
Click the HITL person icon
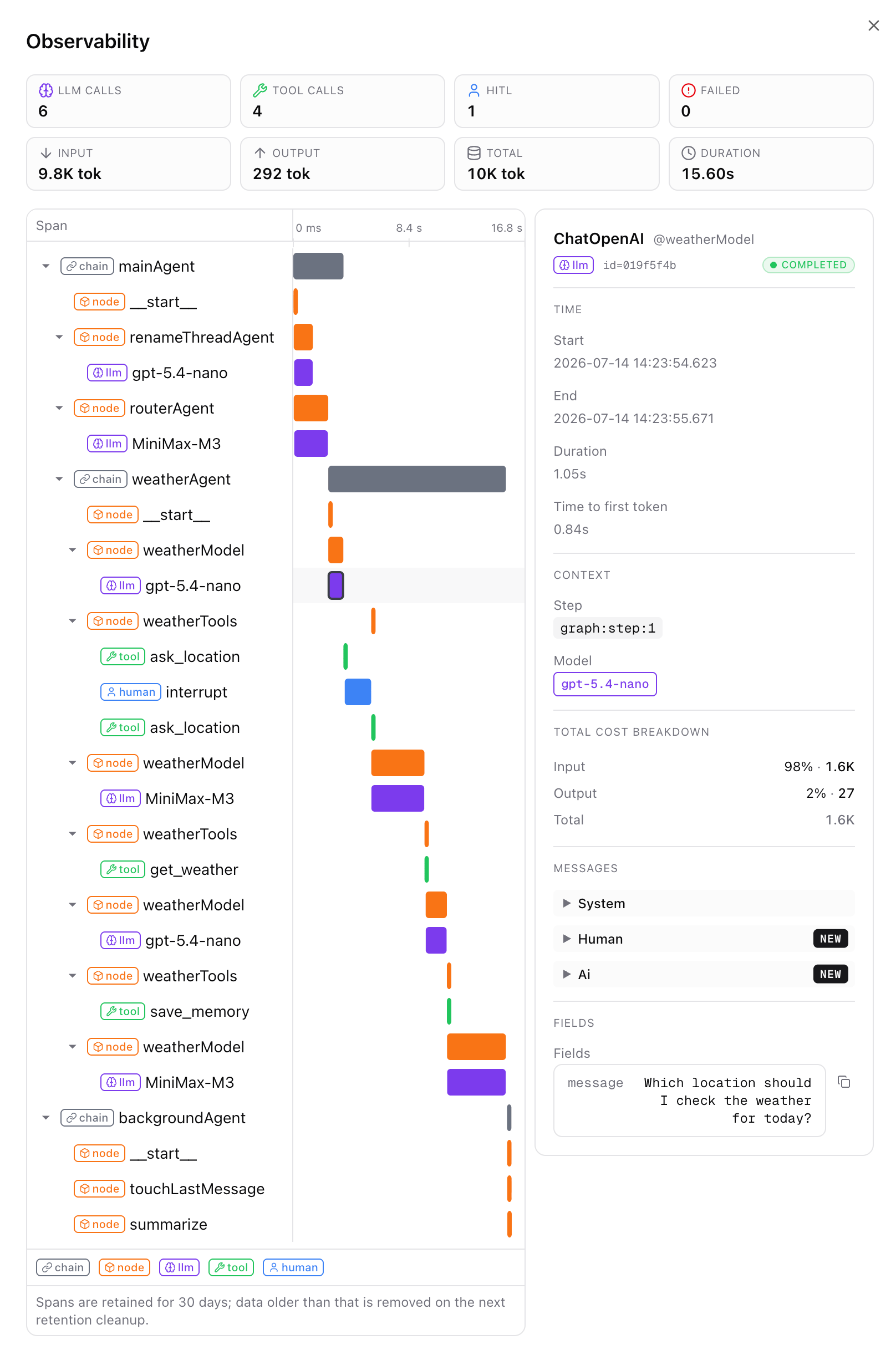click(474, 90)
